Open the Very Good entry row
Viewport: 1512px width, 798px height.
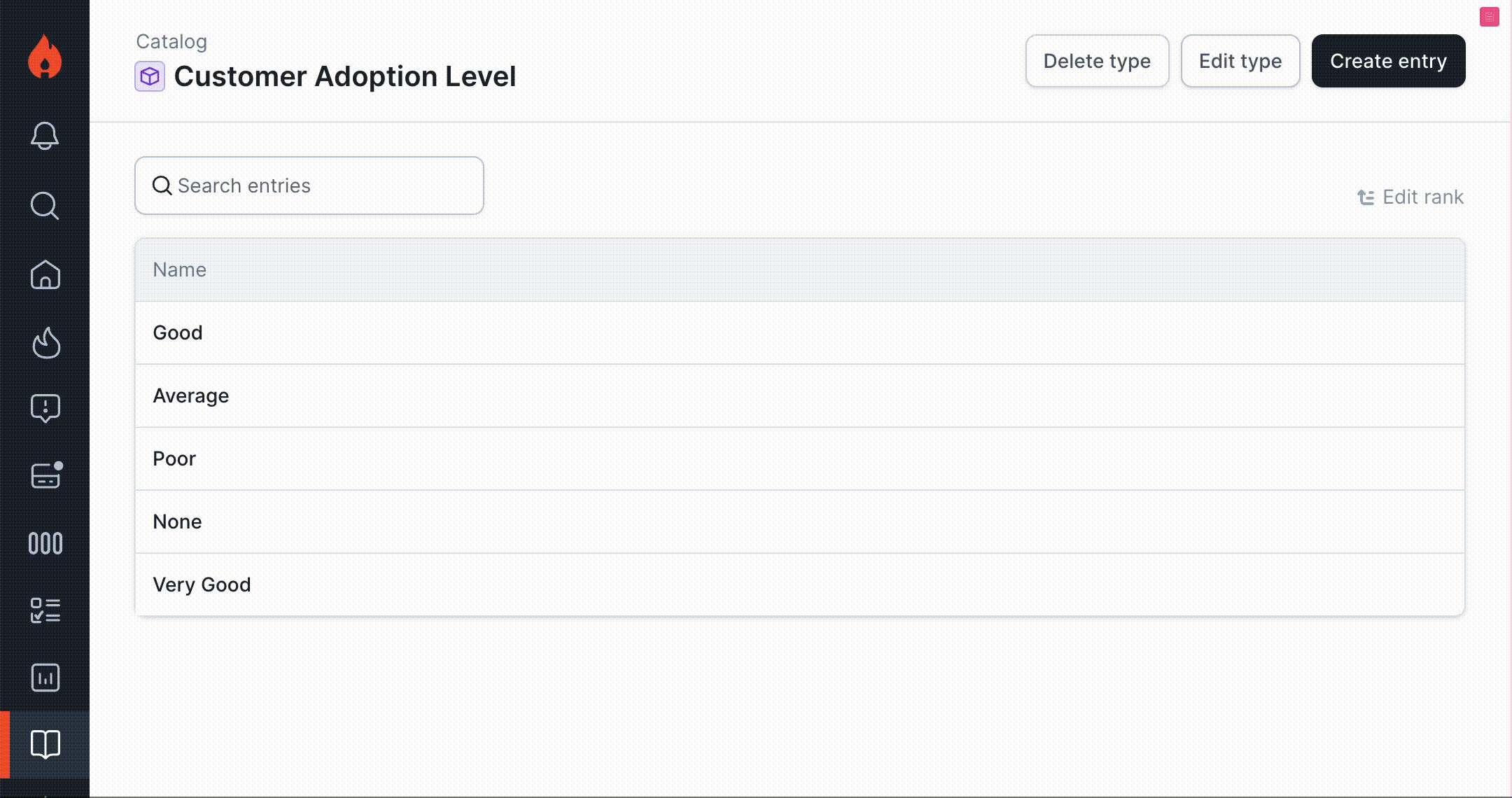click(x=202, y=584)
